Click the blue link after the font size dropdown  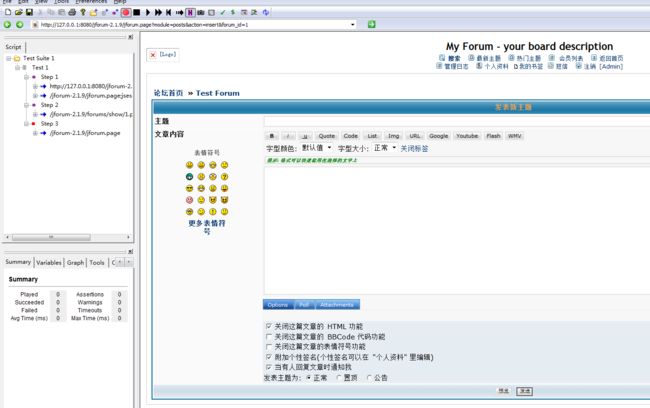414,148
